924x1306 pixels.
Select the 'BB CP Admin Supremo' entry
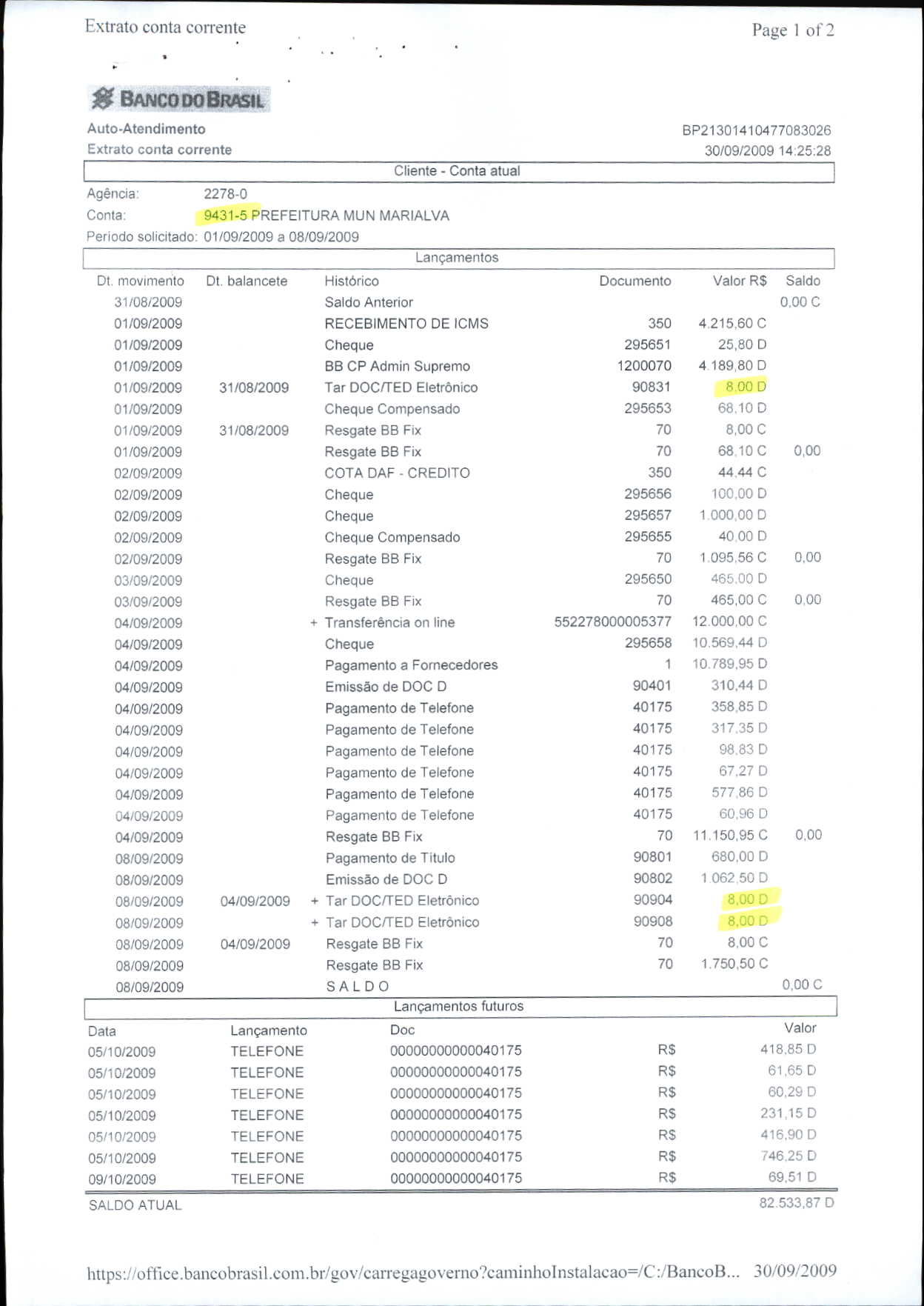[397, 367]
